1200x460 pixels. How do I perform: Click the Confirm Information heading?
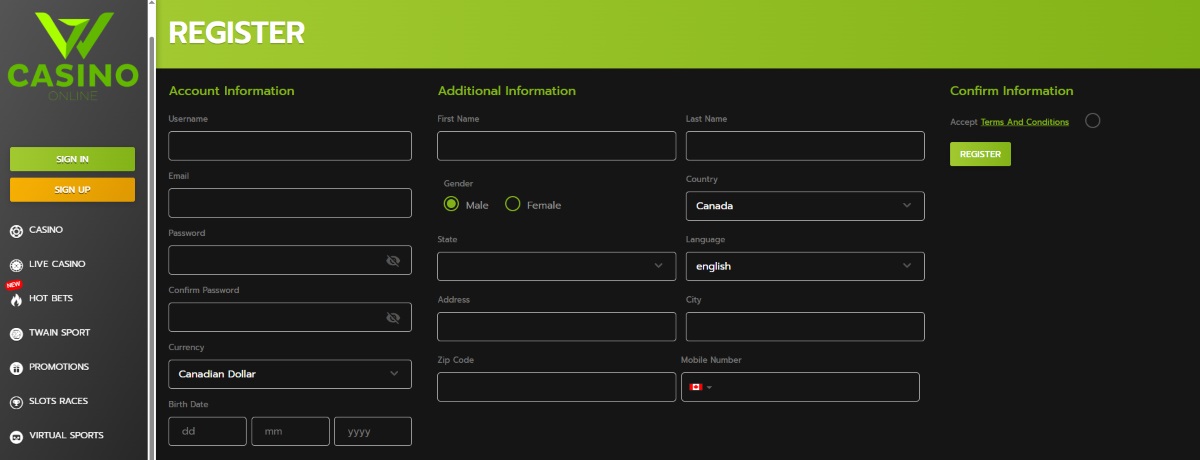coord(1012,91)
